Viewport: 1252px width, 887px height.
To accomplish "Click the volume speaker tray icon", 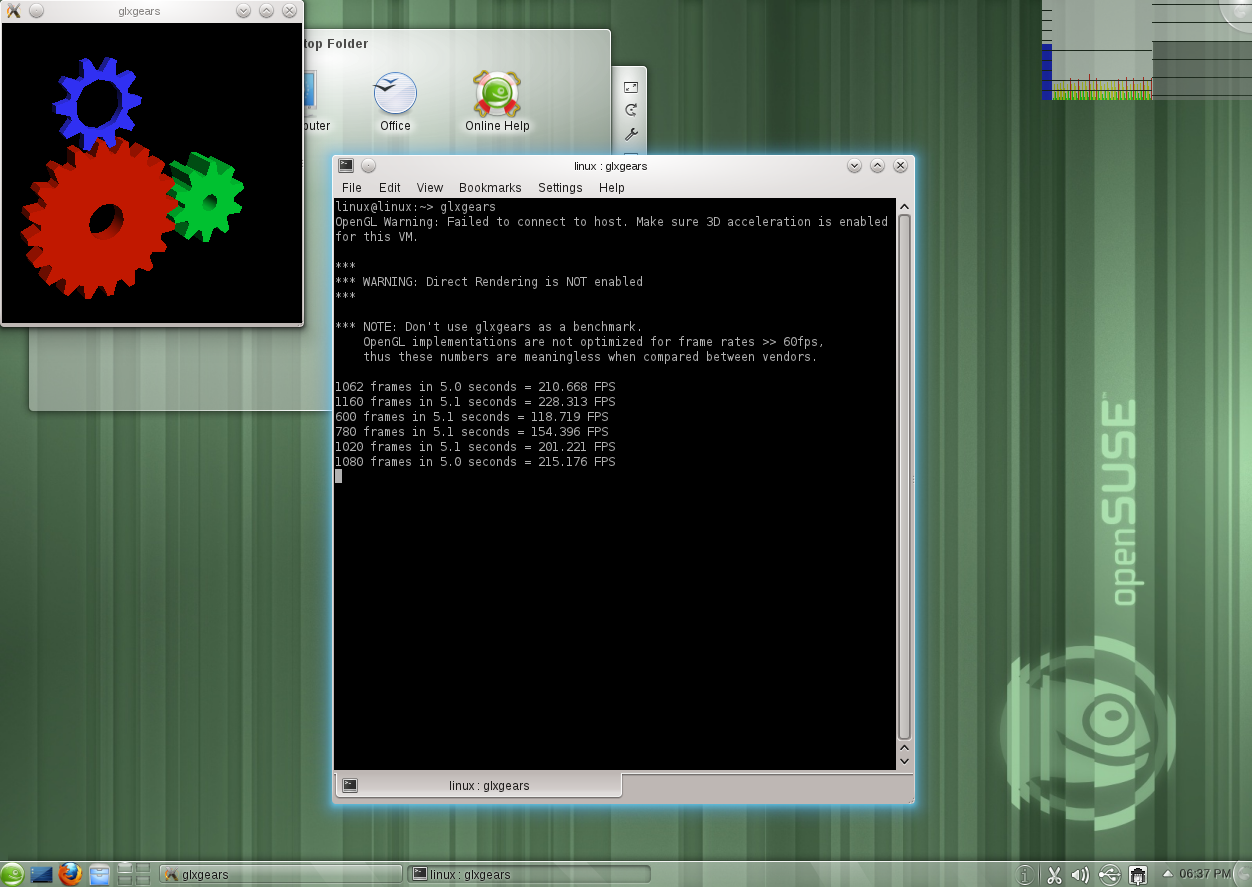I will coord(1080,875).
